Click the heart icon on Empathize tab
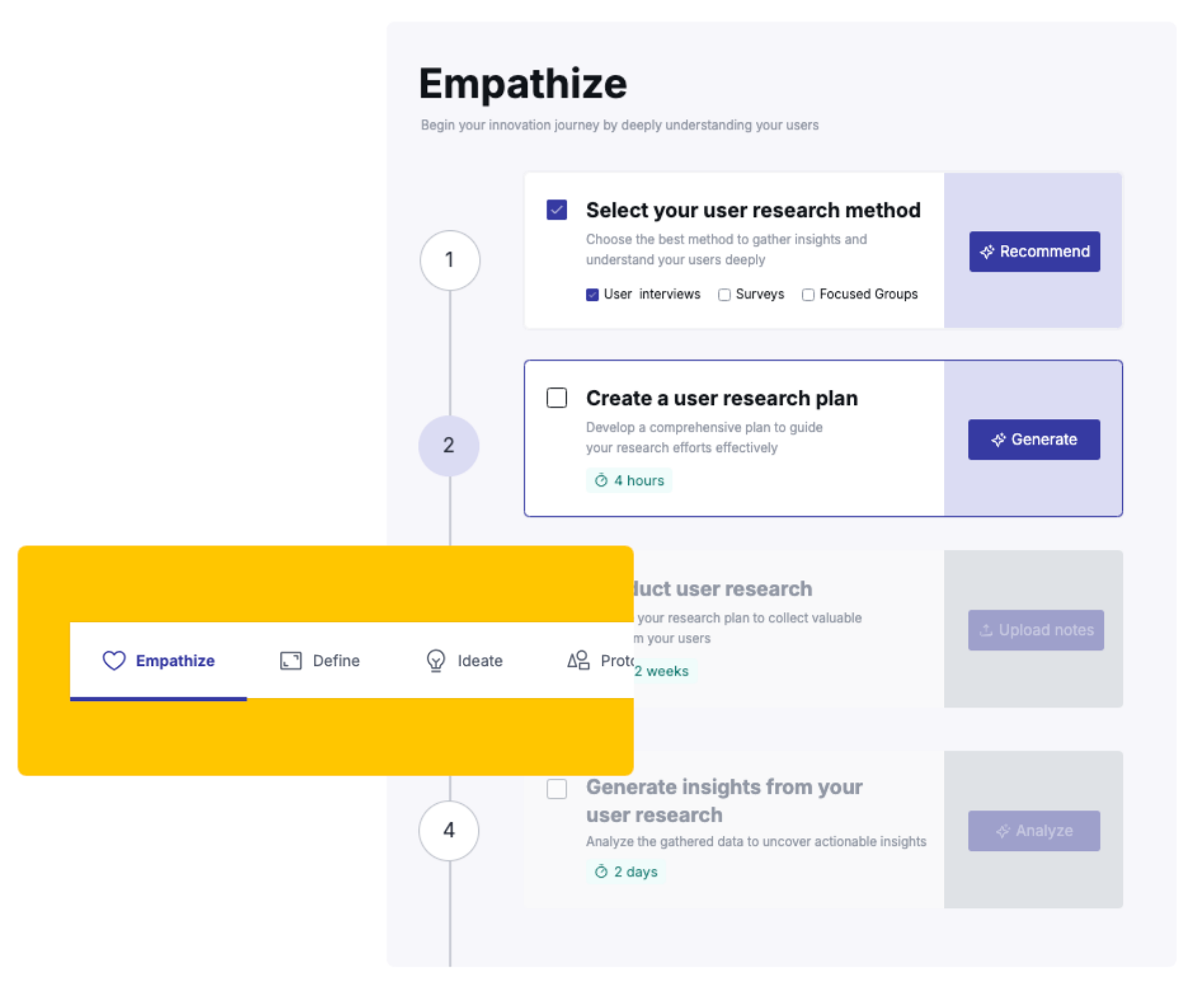The width and height of the screenshot is (1193, 986). click(x=115, y=661)
